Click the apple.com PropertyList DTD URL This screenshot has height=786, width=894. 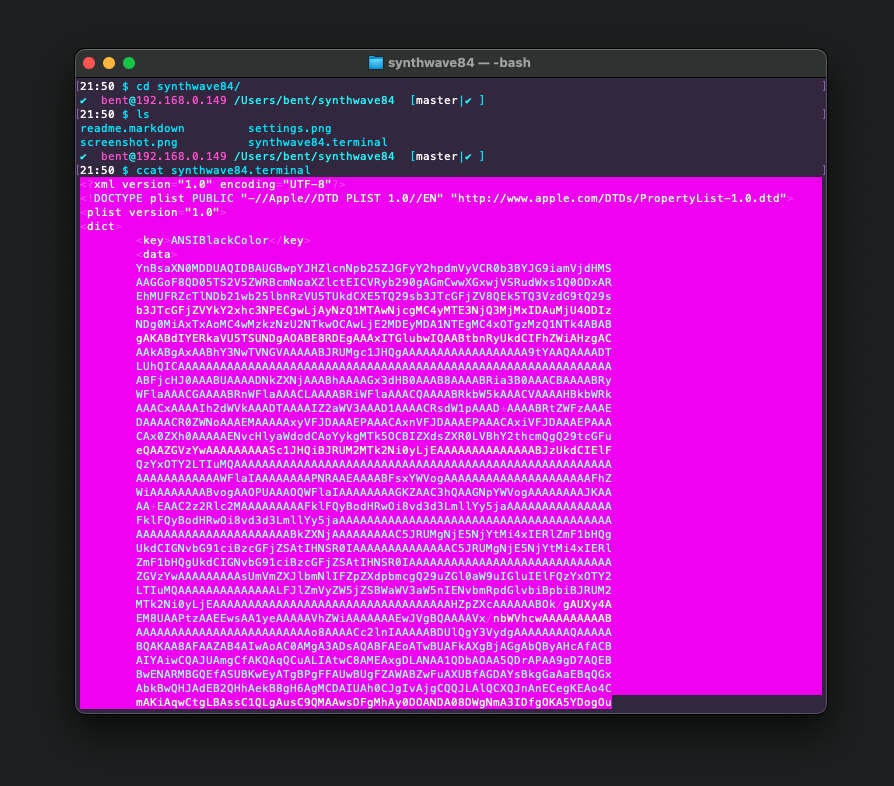click(619, 198)
